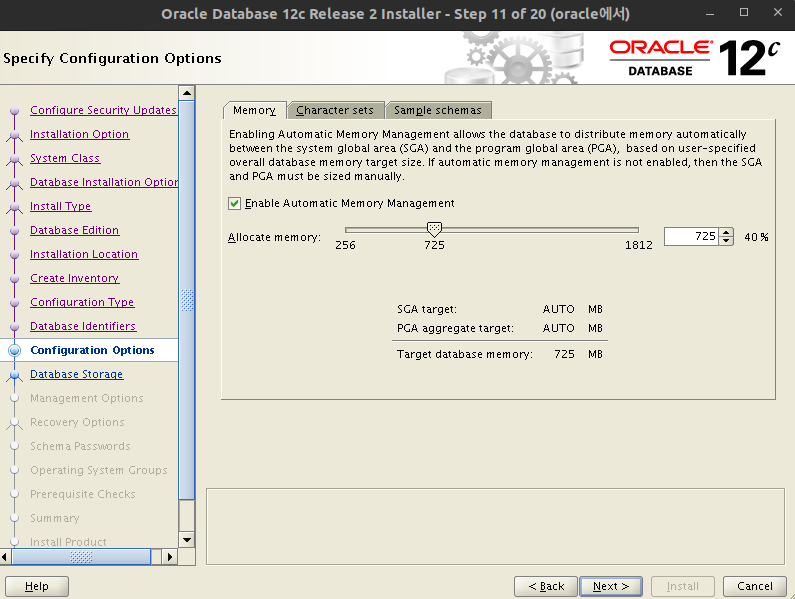795x599 pixels.
Task: Click the Allocate memory slider thumb
Action: [434, 229]
